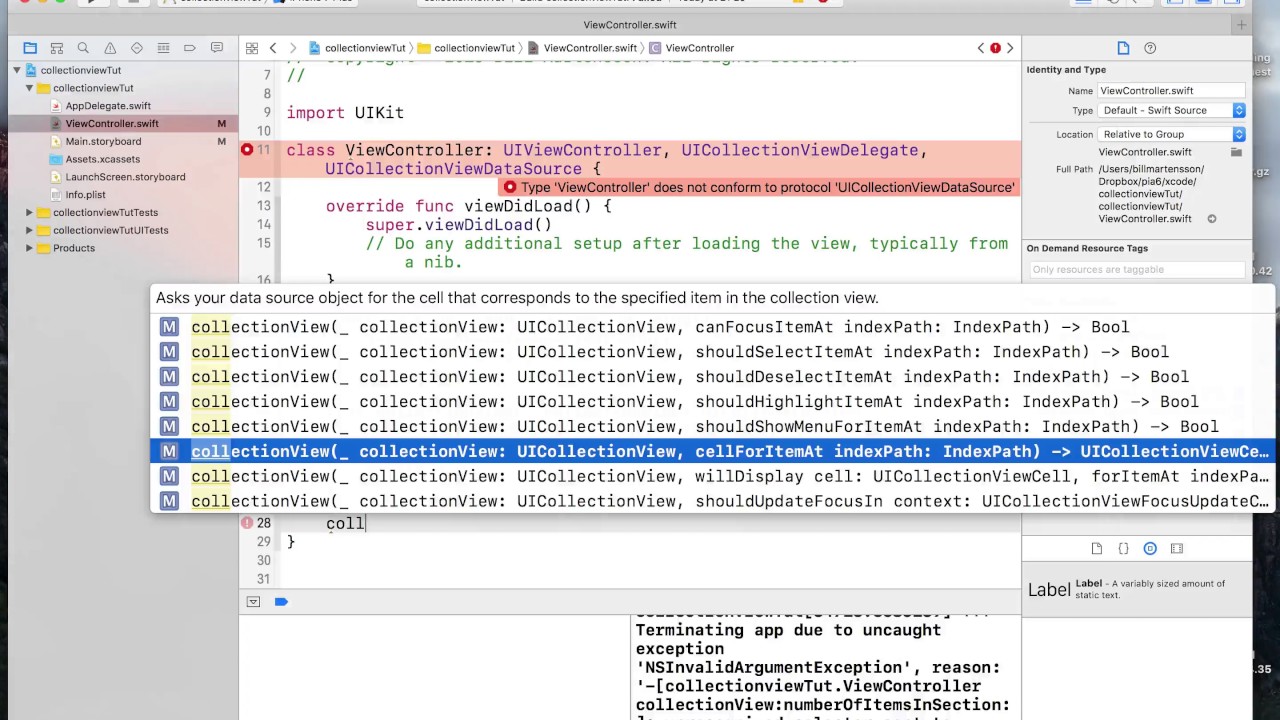Screen dimensions: 1280x720
Task: Hide the debug area with the toggle button
Action: (x=253, y=602)
